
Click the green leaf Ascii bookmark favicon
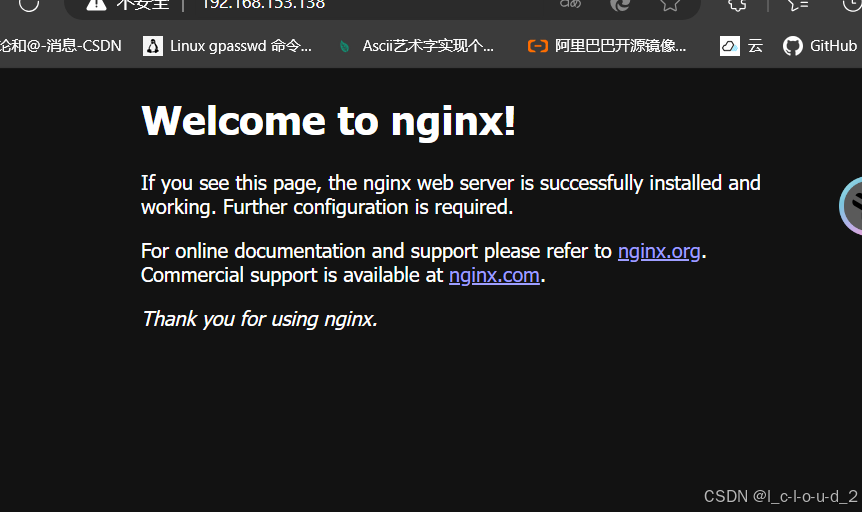[x=345, y=47]
